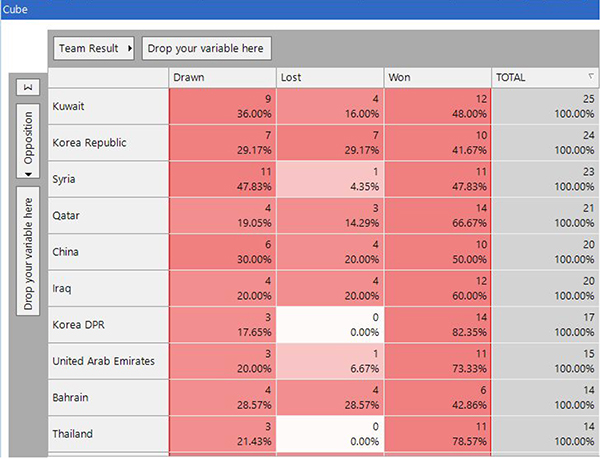Select the Drawn column header
This screenshot has width=600, height=459.
[222, 77]
